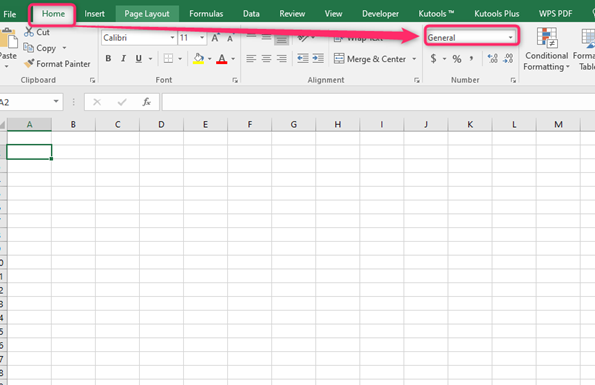
Task: Open the Borders grid icon
Action: [168, 58]
